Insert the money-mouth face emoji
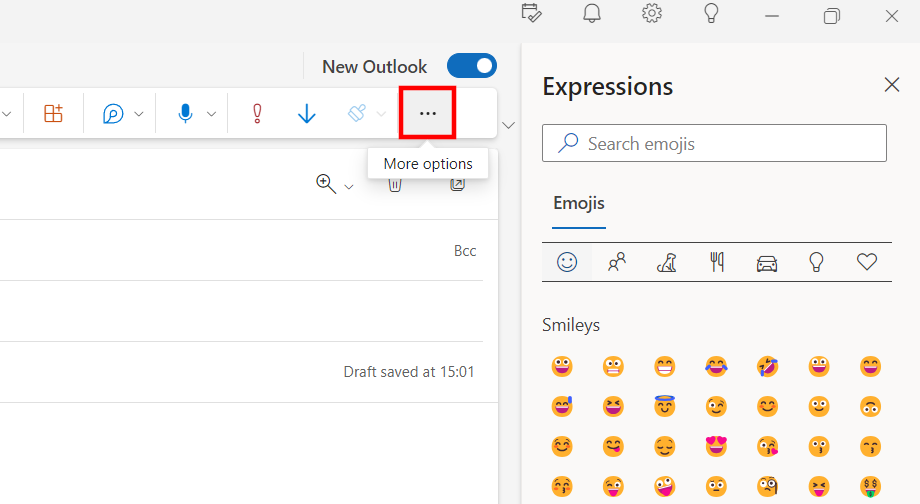Image resolution: width=920 pixels, height=504 pixels. coord(871,486)
